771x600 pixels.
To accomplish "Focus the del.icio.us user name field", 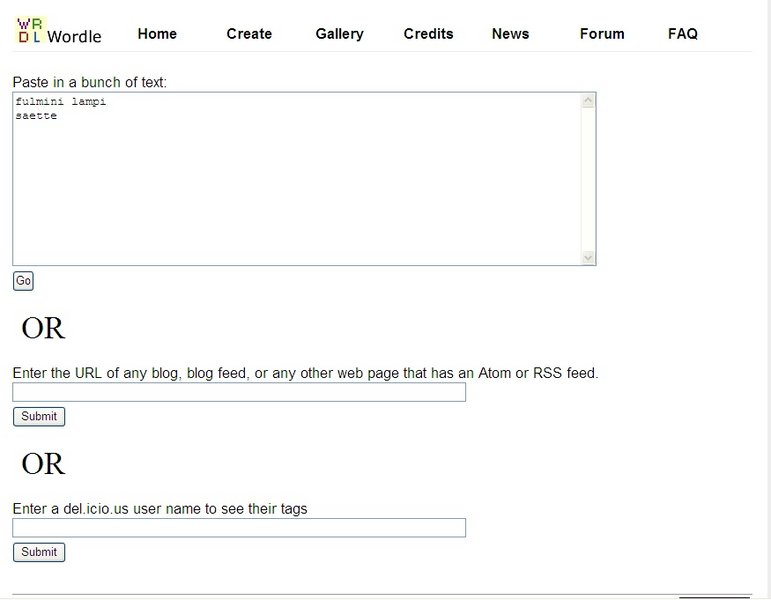I will pyautogui.click(x=239, y=528).
